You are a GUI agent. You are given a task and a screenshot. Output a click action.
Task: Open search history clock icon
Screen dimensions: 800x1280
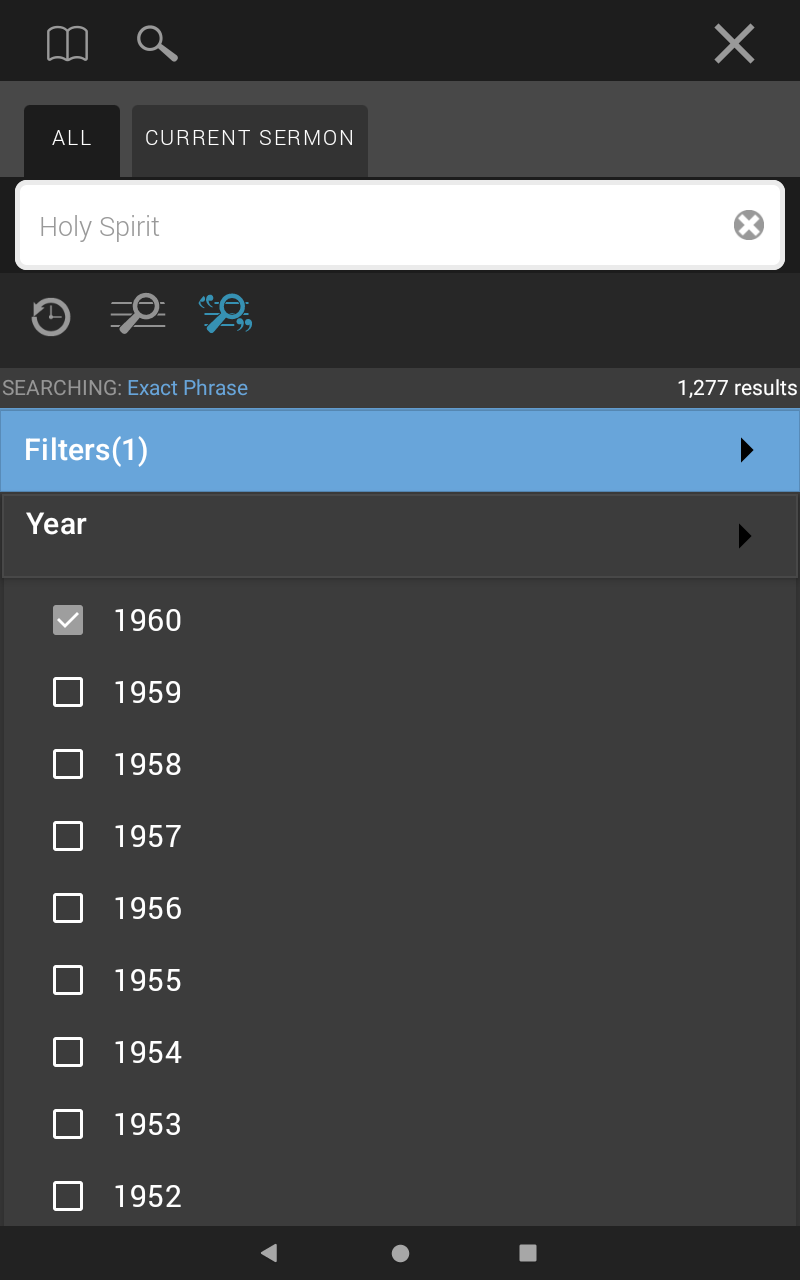tap(50, 316)
